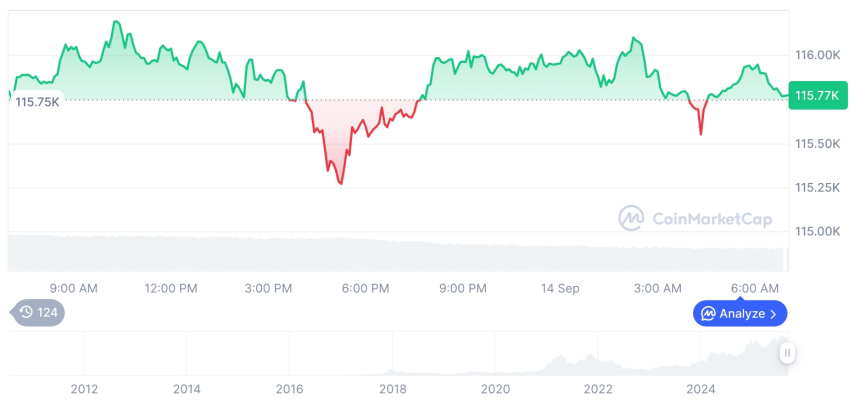Click the 115.77K current price label

coord(817,96)
